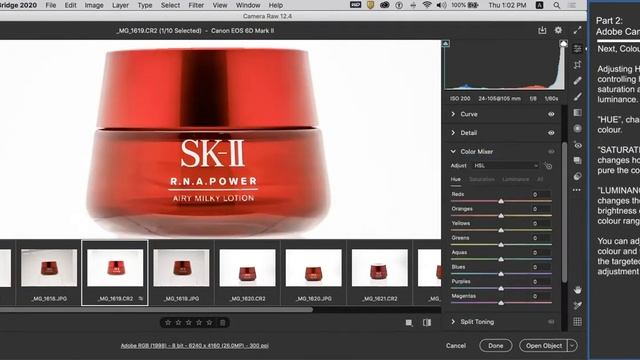Click the fifth rating star

pos(209,323)
